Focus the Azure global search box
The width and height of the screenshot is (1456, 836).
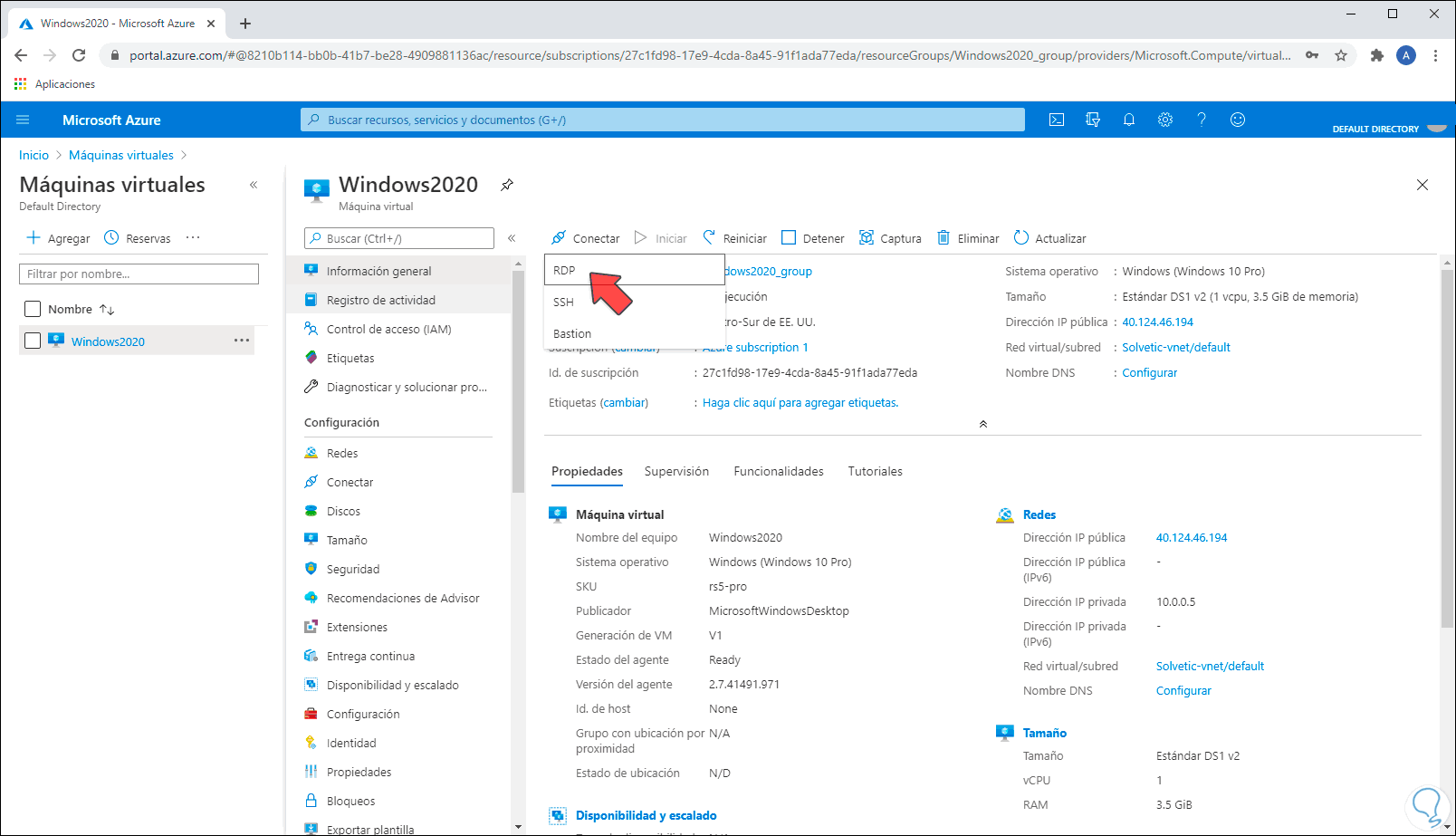pyautogui.click(x=663, y=120)
